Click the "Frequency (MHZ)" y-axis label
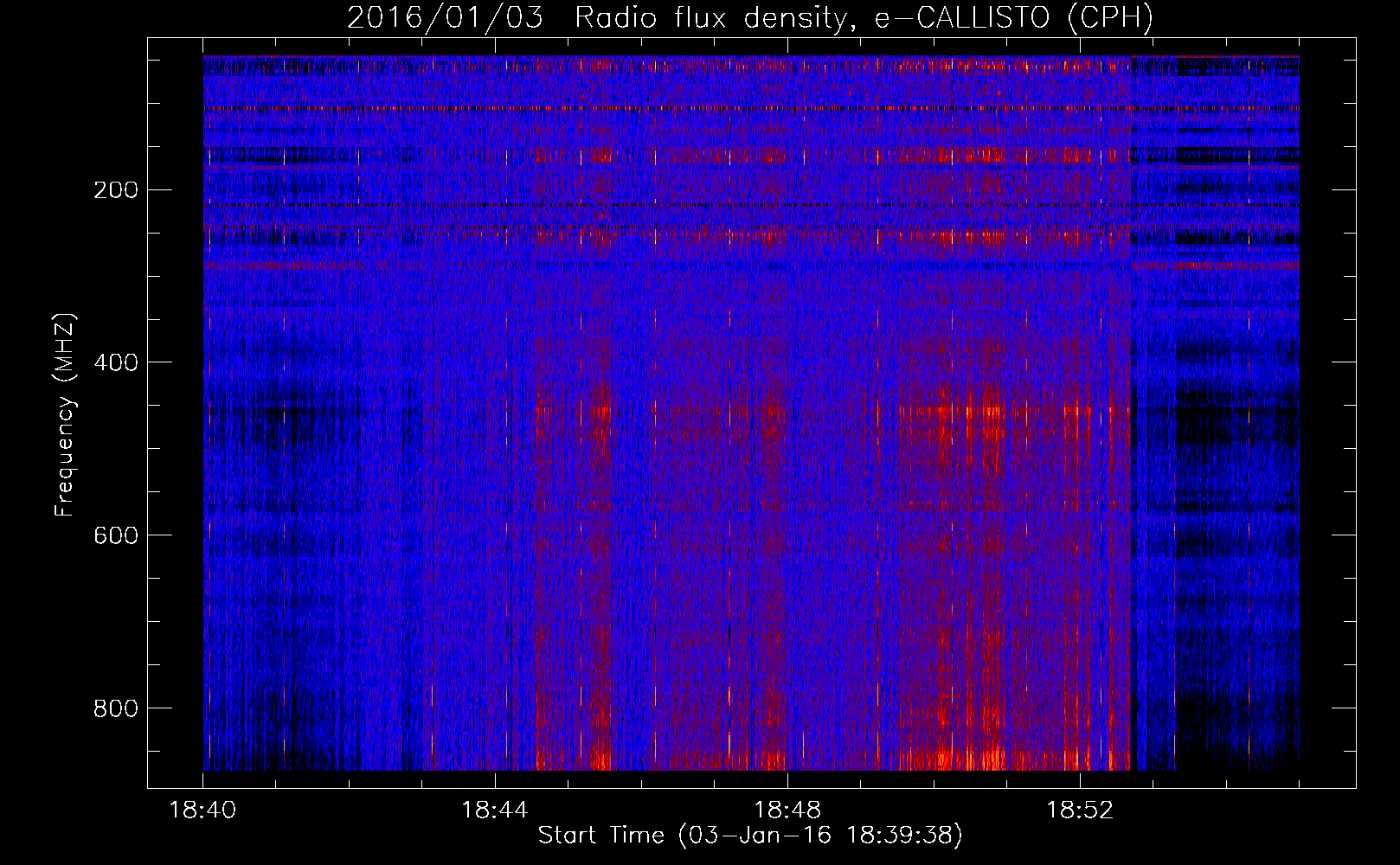Viewport: 1400px width, 865px height. (65, 415)
